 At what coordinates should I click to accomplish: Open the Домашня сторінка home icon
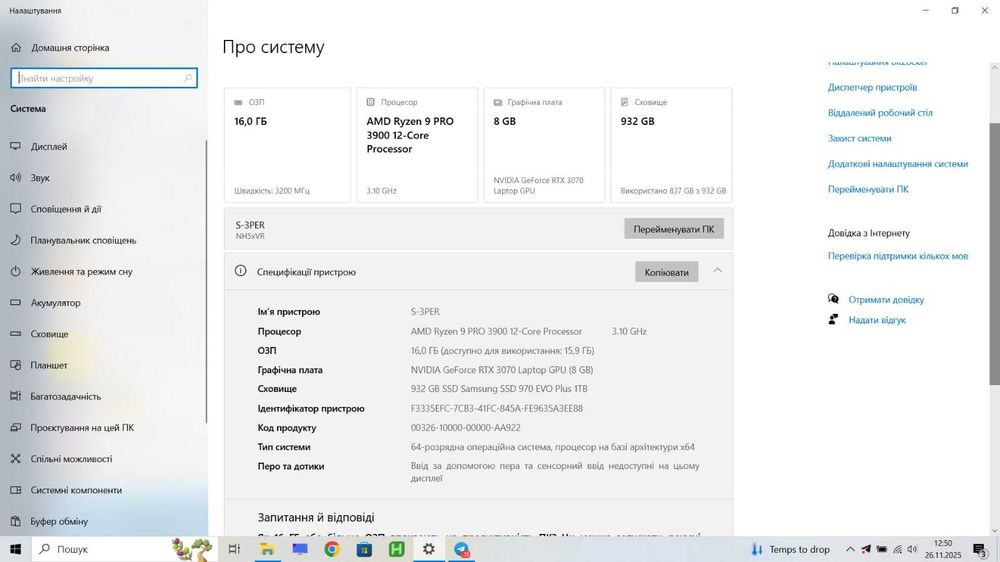click(16, 48)
